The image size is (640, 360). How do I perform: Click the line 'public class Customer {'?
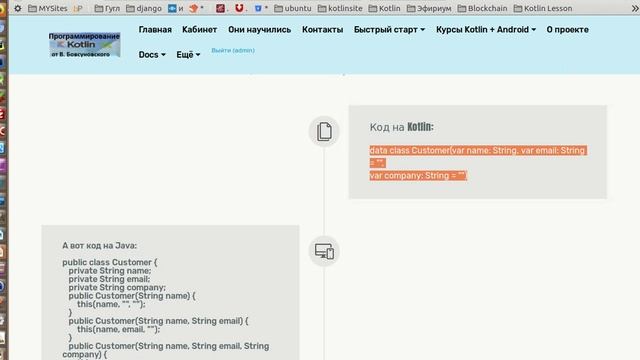click(110, 262)
